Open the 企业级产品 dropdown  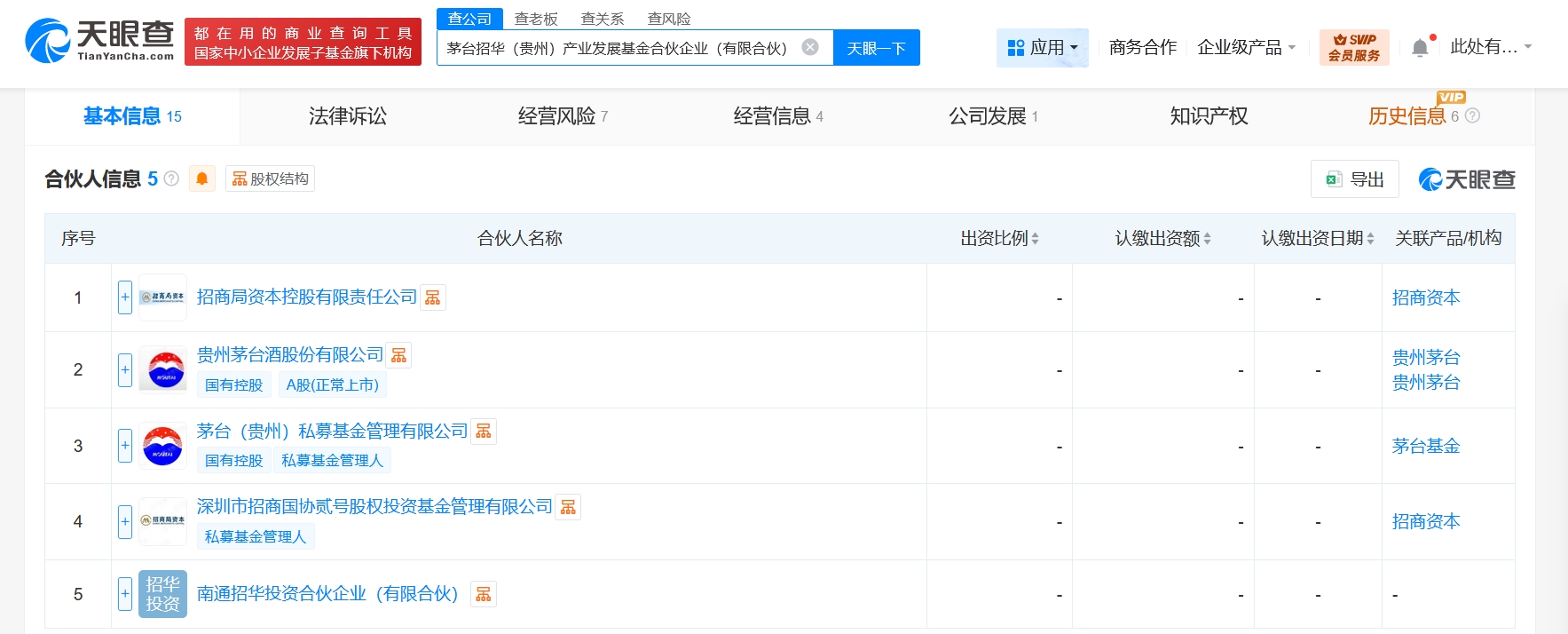pyautogui.click(x=1246, y=48)
